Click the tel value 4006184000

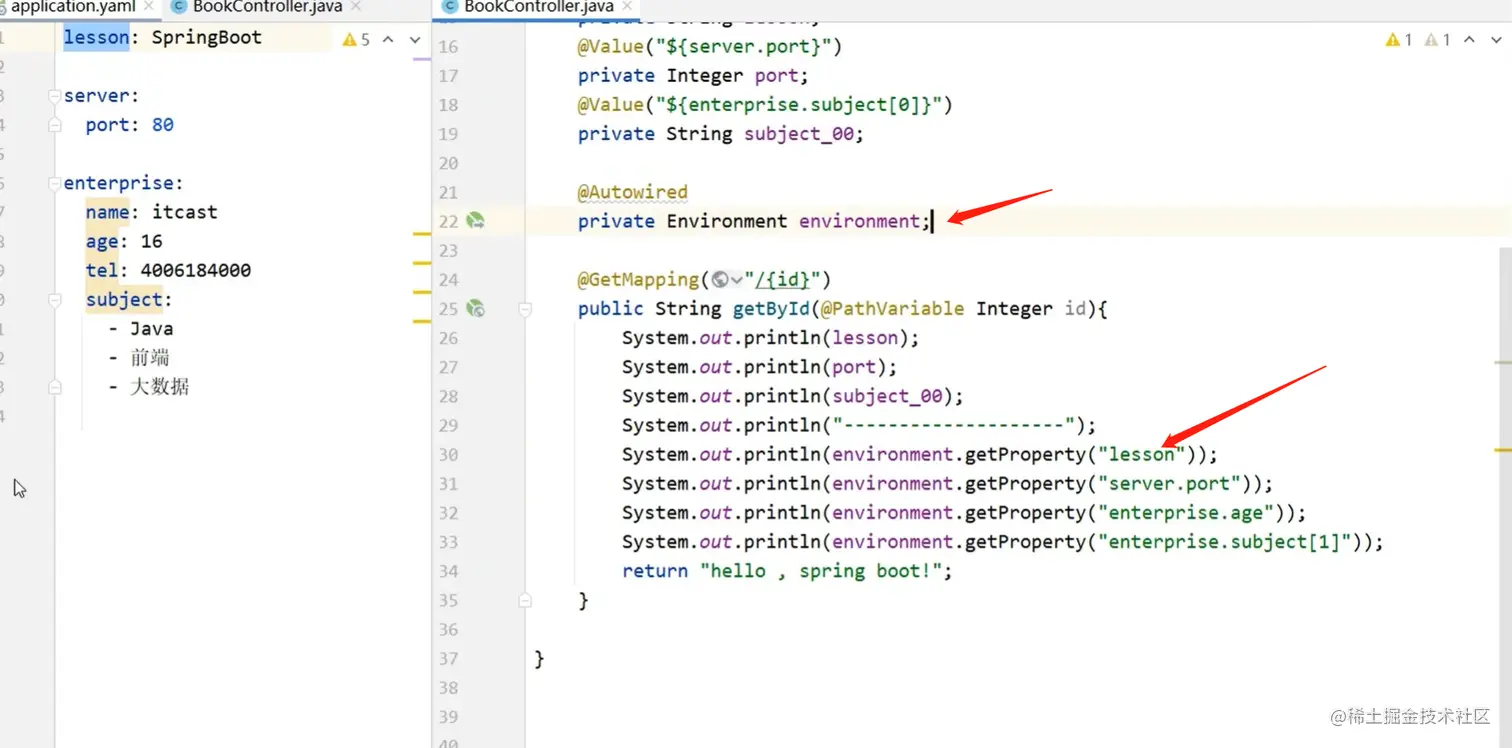point(196,270)
